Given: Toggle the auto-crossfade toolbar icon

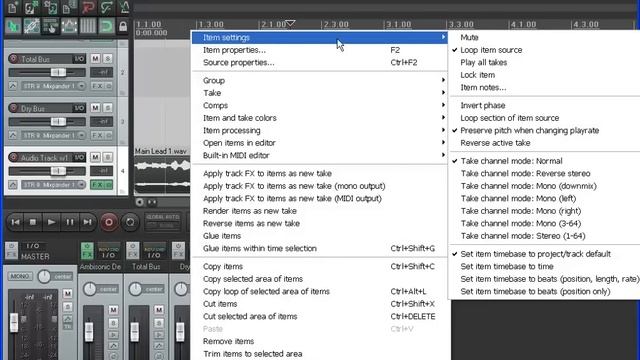Looking at the screenshot, I should (13, 27).
